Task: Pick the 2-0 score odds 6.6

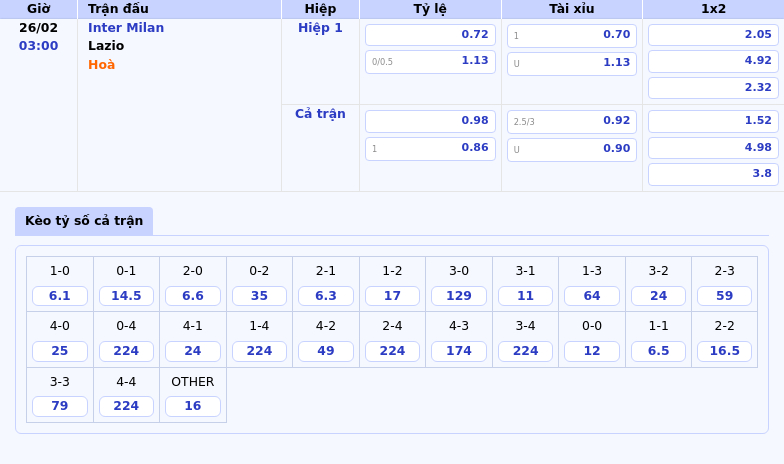Action: pyautogui.click(x=193, y=296)
